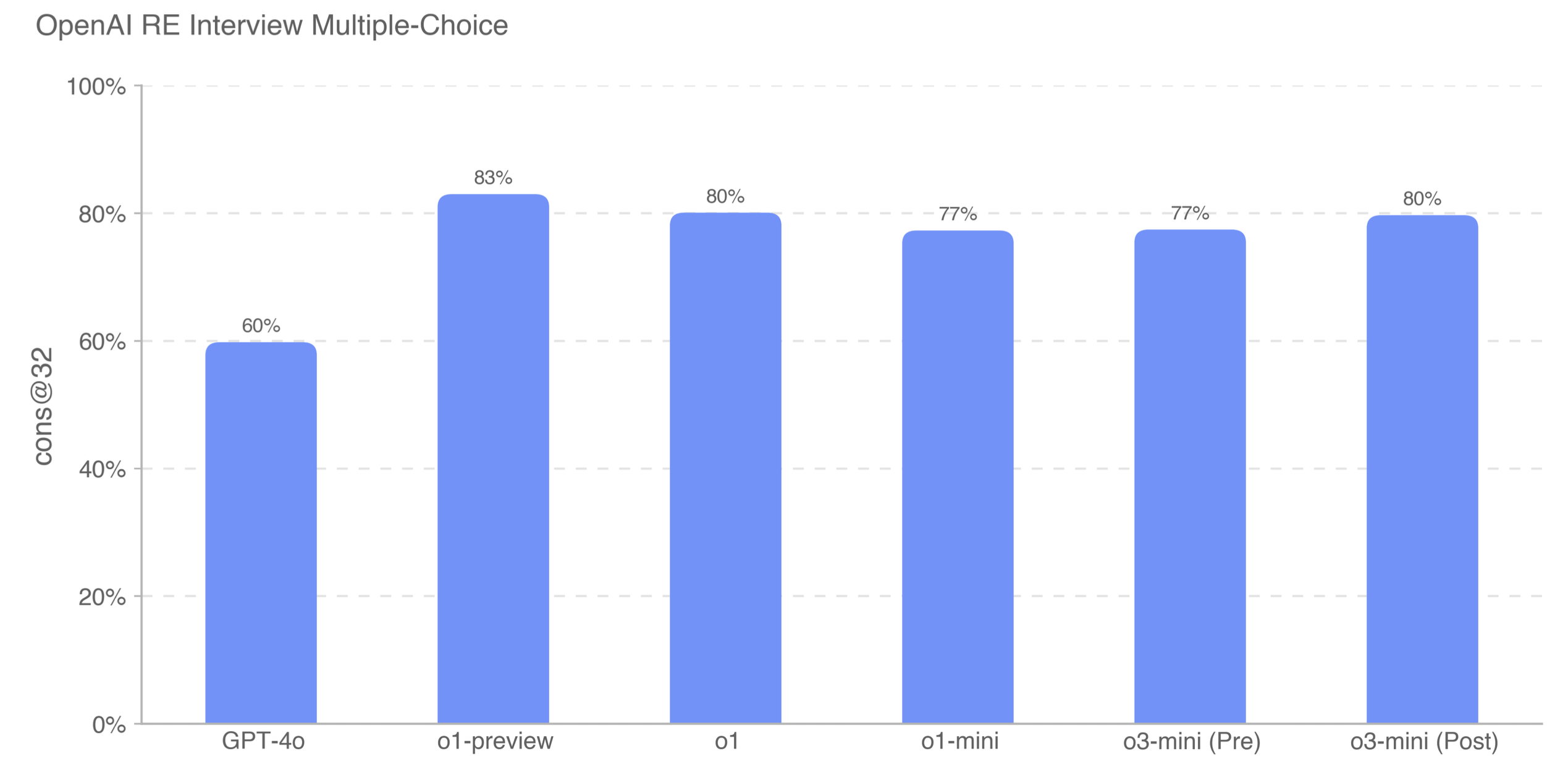Select the o1-mini bar
The height and width of the screenshot is (783, 1568).
pyautogui.click(x=958, y=476)
